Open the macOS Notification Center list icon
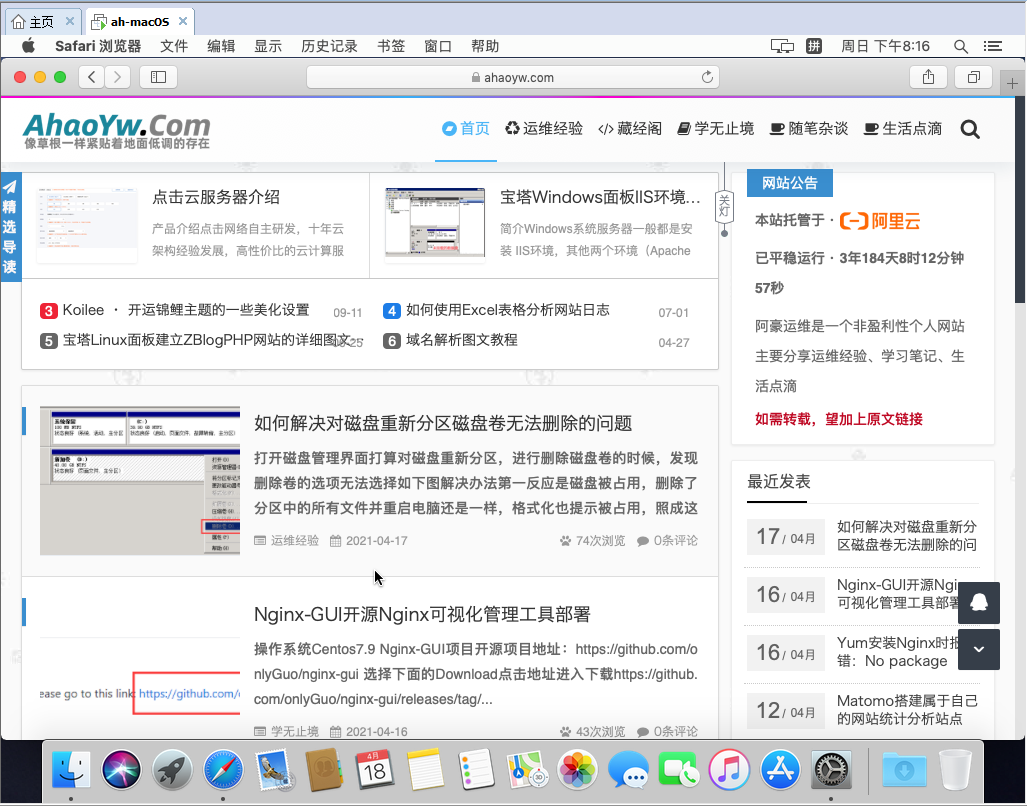This screenshot has width=1027, height=806. 992,46
